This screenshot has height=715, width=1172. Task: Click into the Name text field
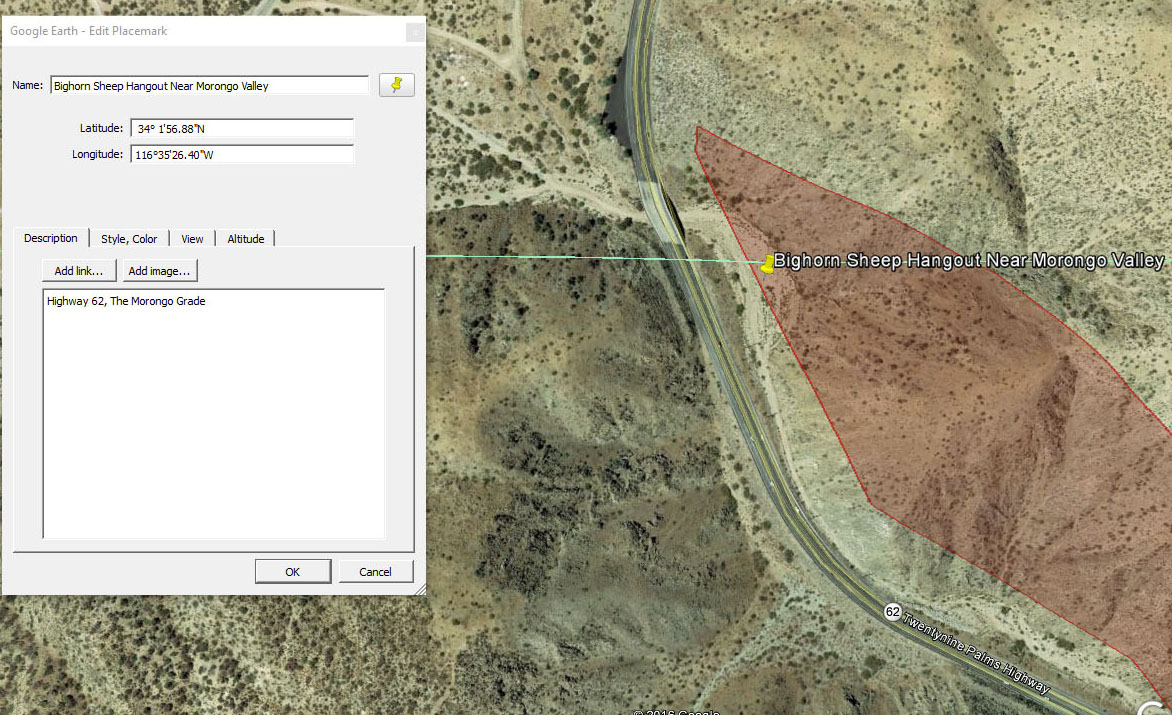pyautogui.click(x=209, y=86)
